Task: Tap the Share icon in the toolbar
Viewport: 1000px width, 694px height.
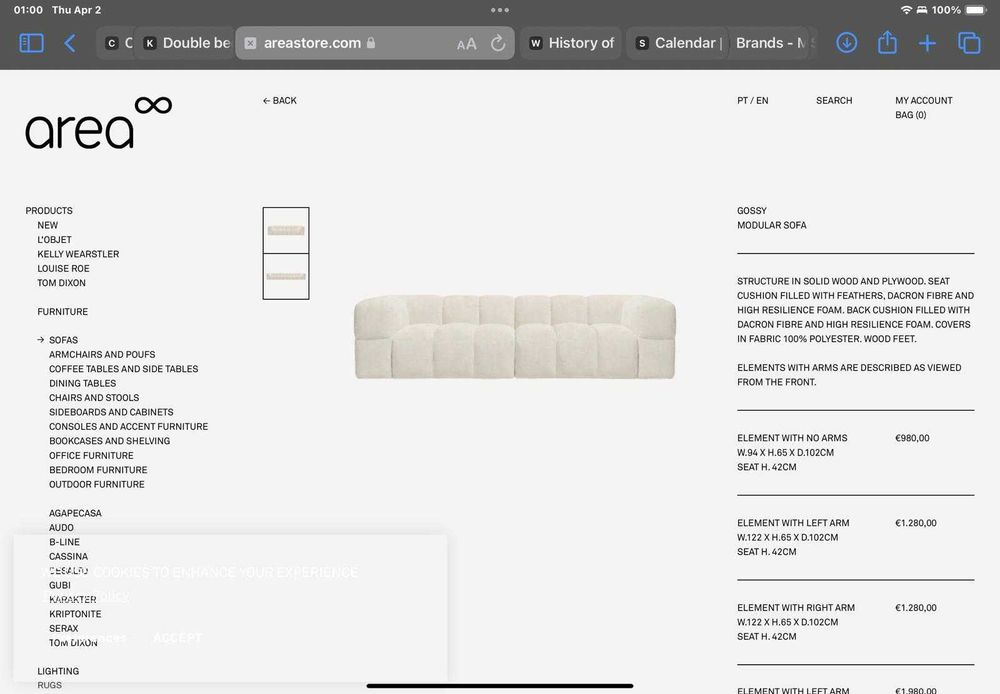Action: click(x=887, y=43)
